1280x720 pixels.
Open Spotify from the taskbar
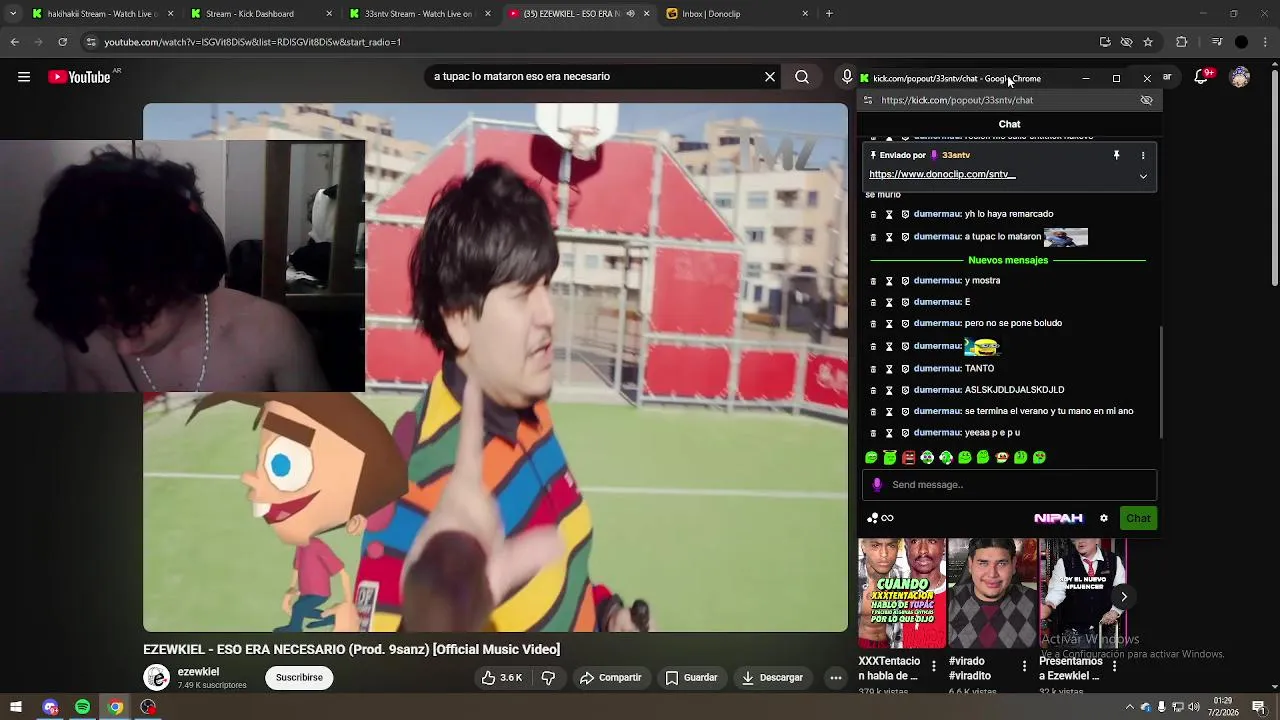(x=83, y=707)
